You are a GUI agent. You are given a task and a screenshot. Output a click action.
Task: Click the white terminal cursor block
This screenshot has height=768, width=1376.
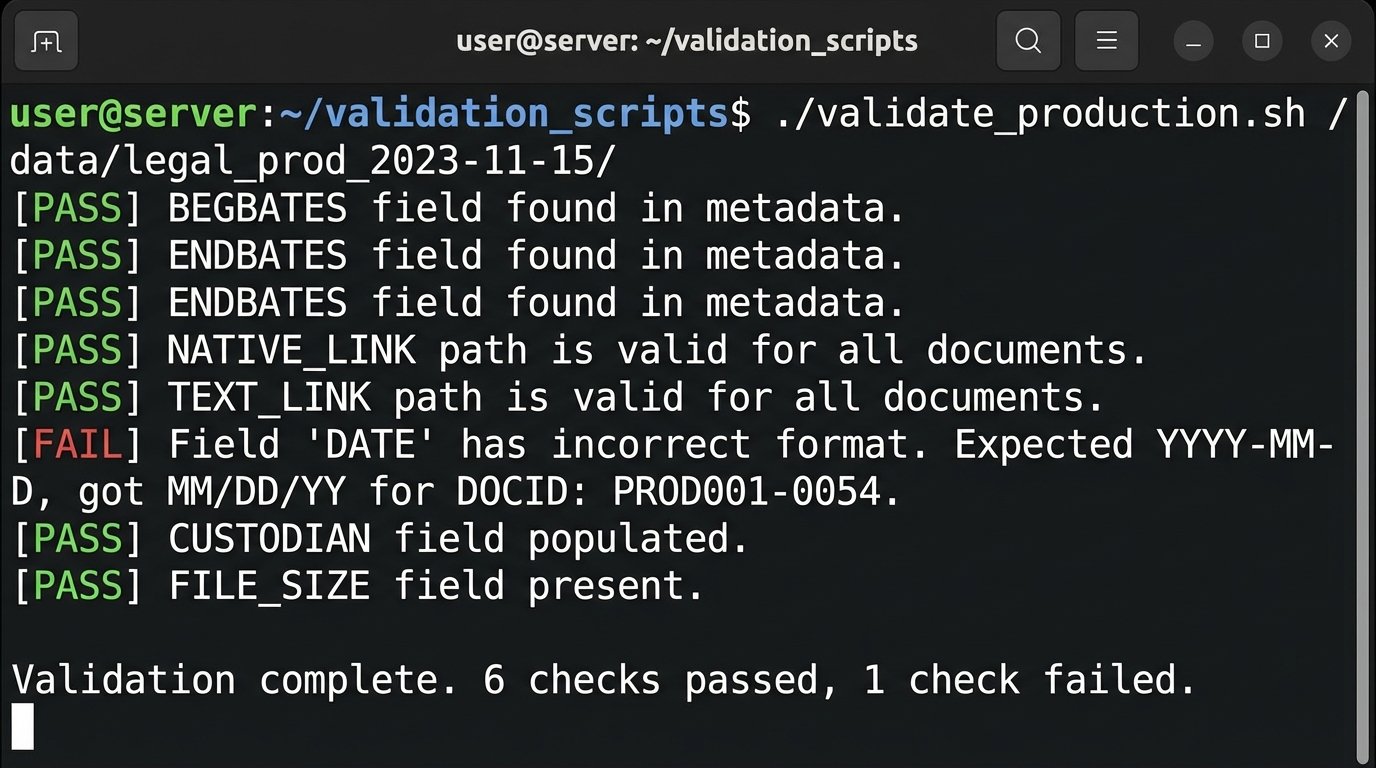(x=22, y=726)
